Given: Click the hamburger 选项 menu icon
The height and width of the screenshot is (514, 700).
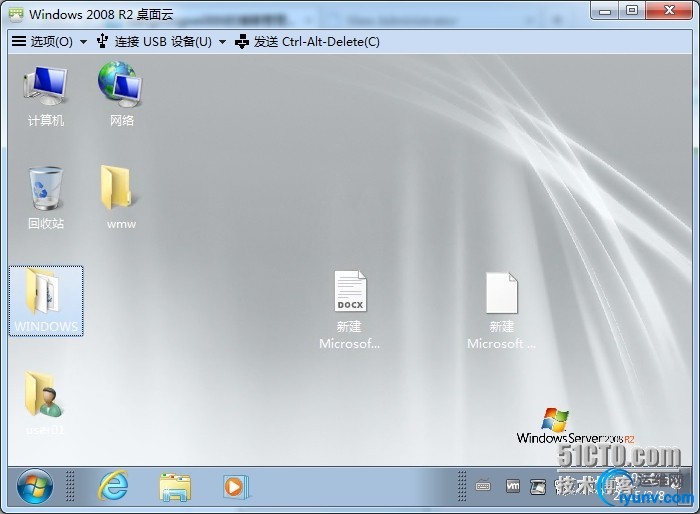Looking at the screenshot, I should point(19,41).
